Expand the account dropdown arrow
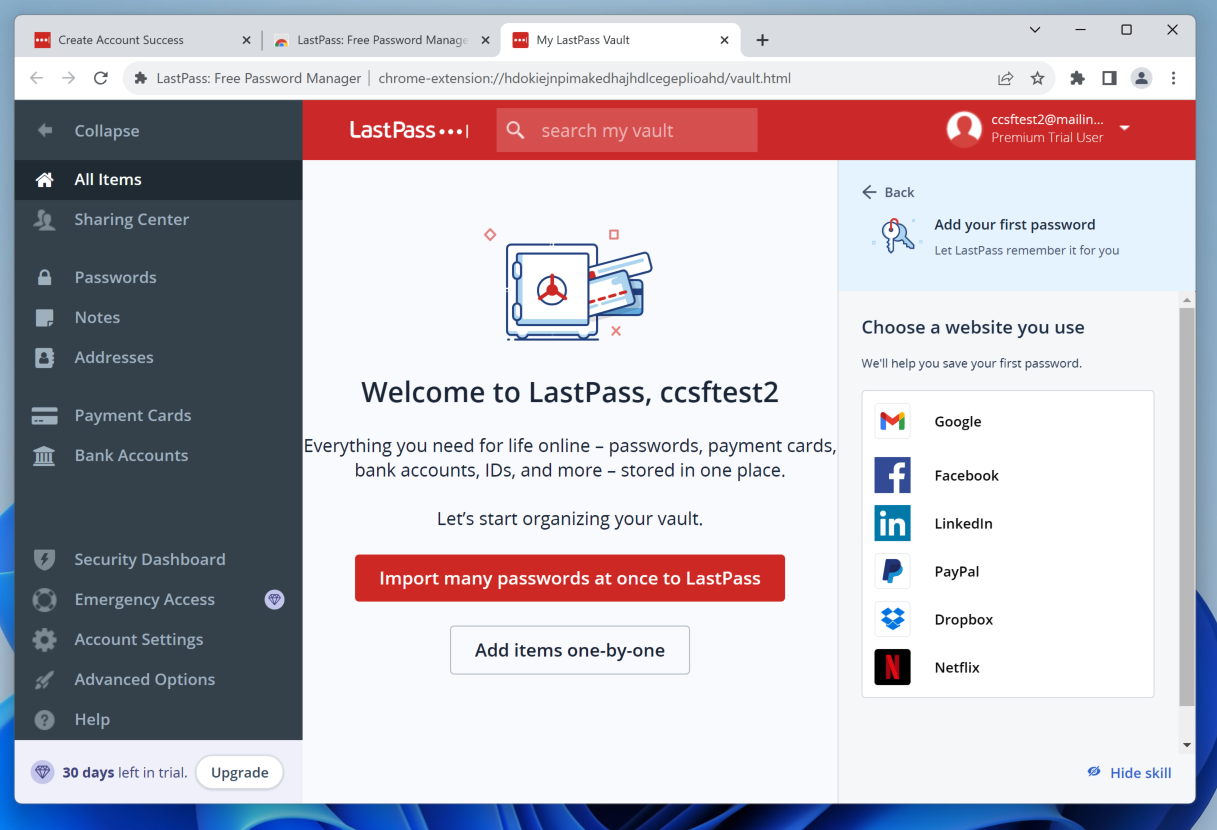This screenshot has height=830, width=1217. tap(1125, 128)
